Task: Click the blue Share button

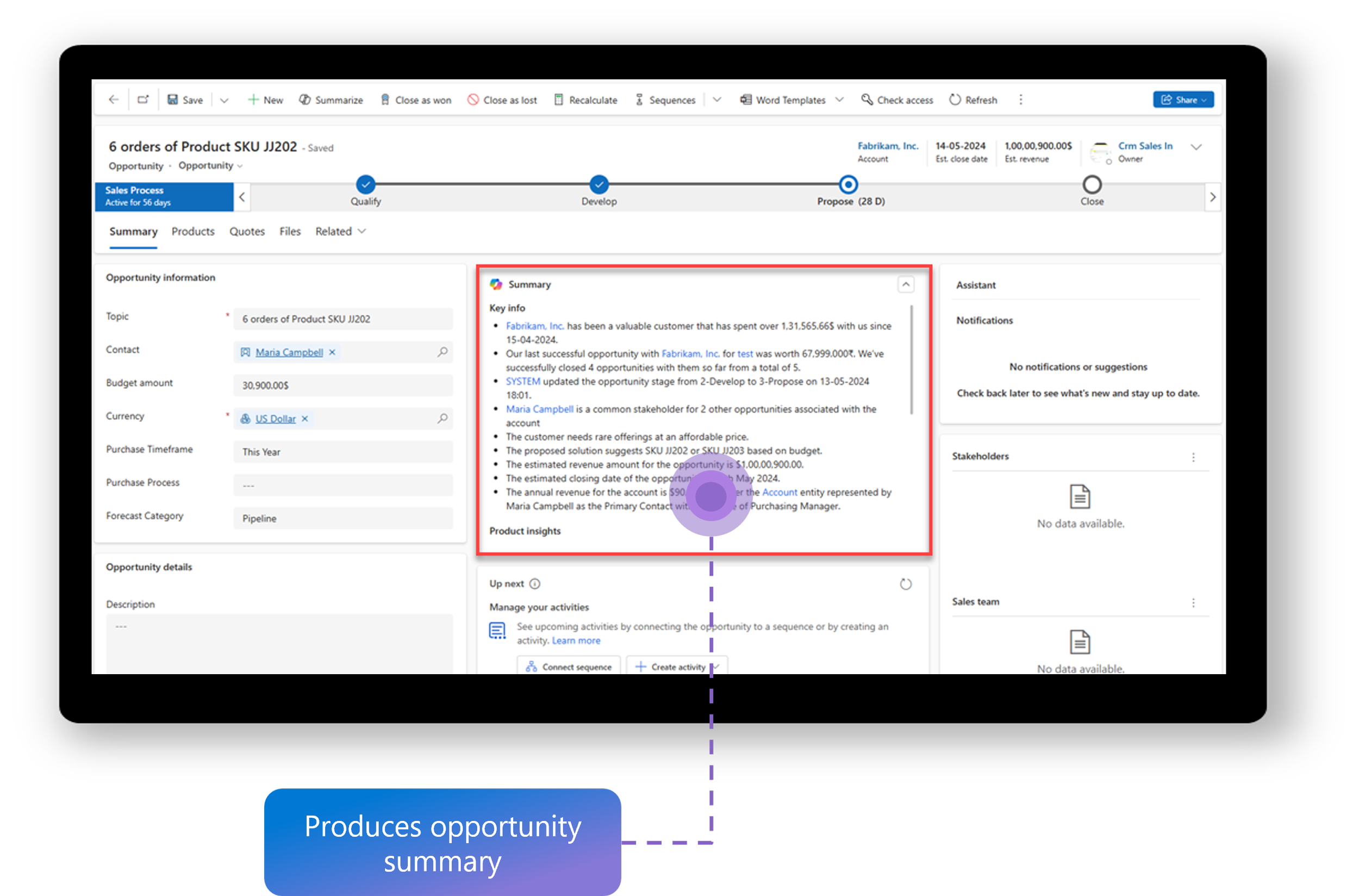Action: click(x=1182, y=99)
